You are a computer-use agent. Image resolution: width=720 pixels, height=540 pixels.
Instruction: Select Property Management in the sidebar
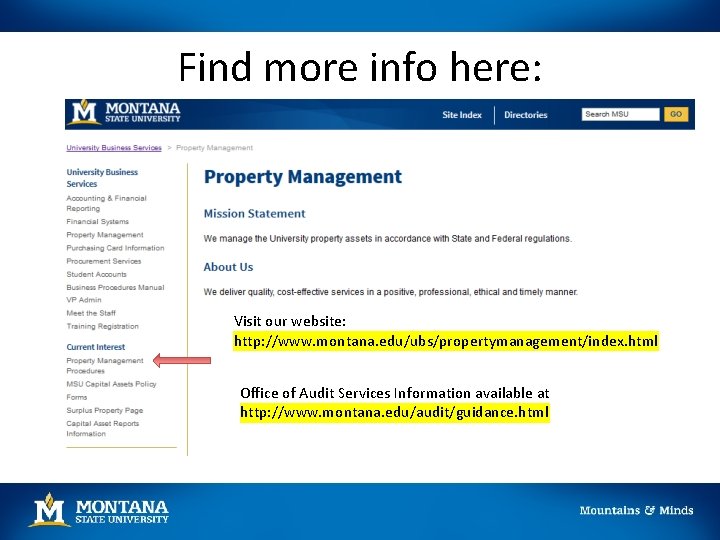click(105, 235)
